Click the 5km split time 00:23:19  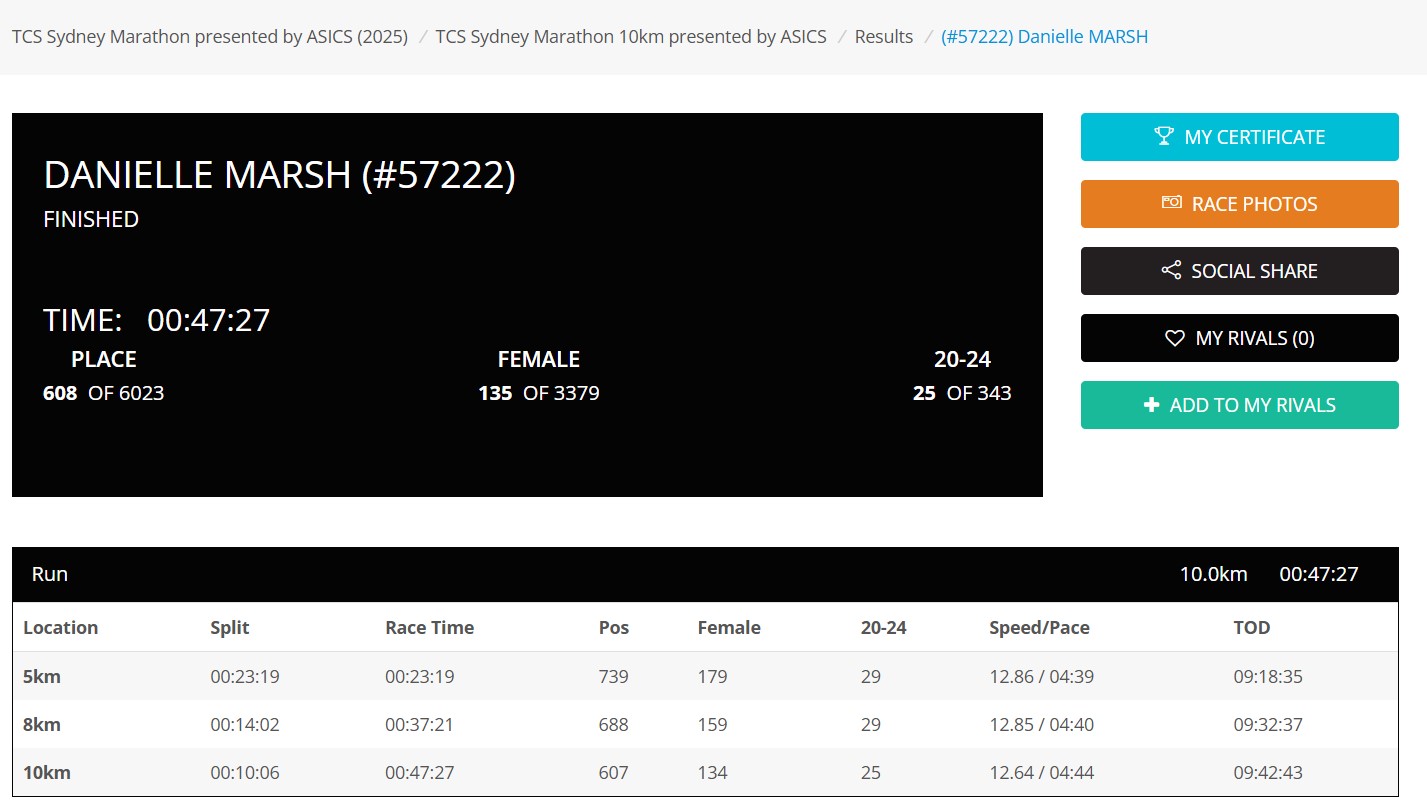(245, 677)
